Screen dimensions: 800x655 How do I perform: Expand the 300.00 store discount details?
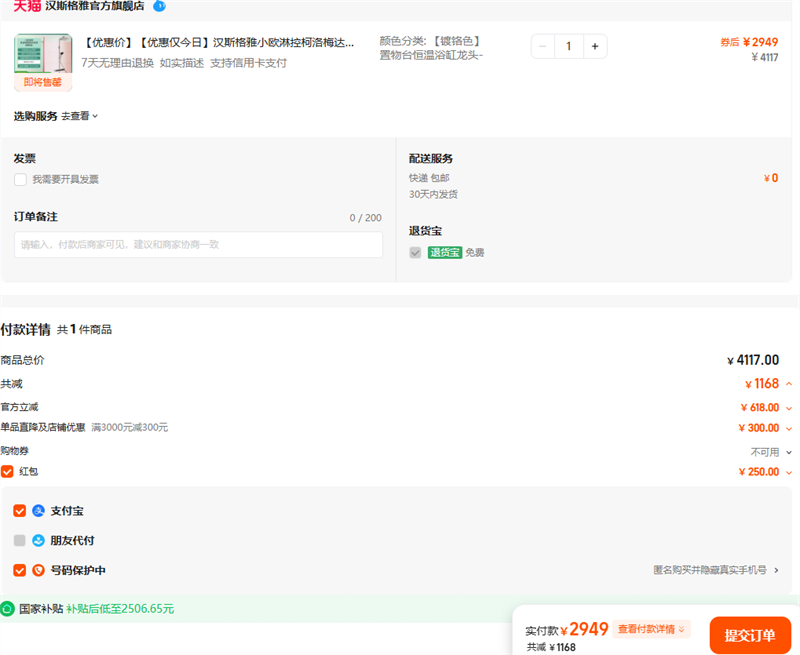click(x=789, y=428)
